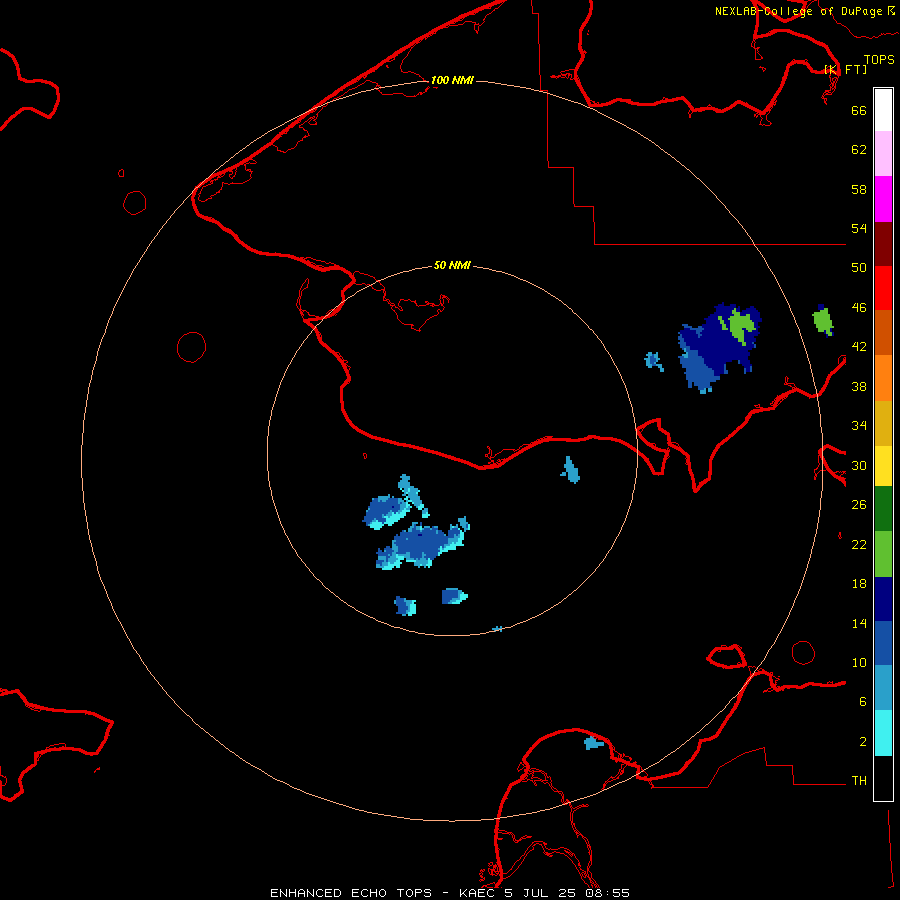The width and height of the screenshot is (900, 900).
Task: Click the legend value 22
Action: (x=859, y=545)
